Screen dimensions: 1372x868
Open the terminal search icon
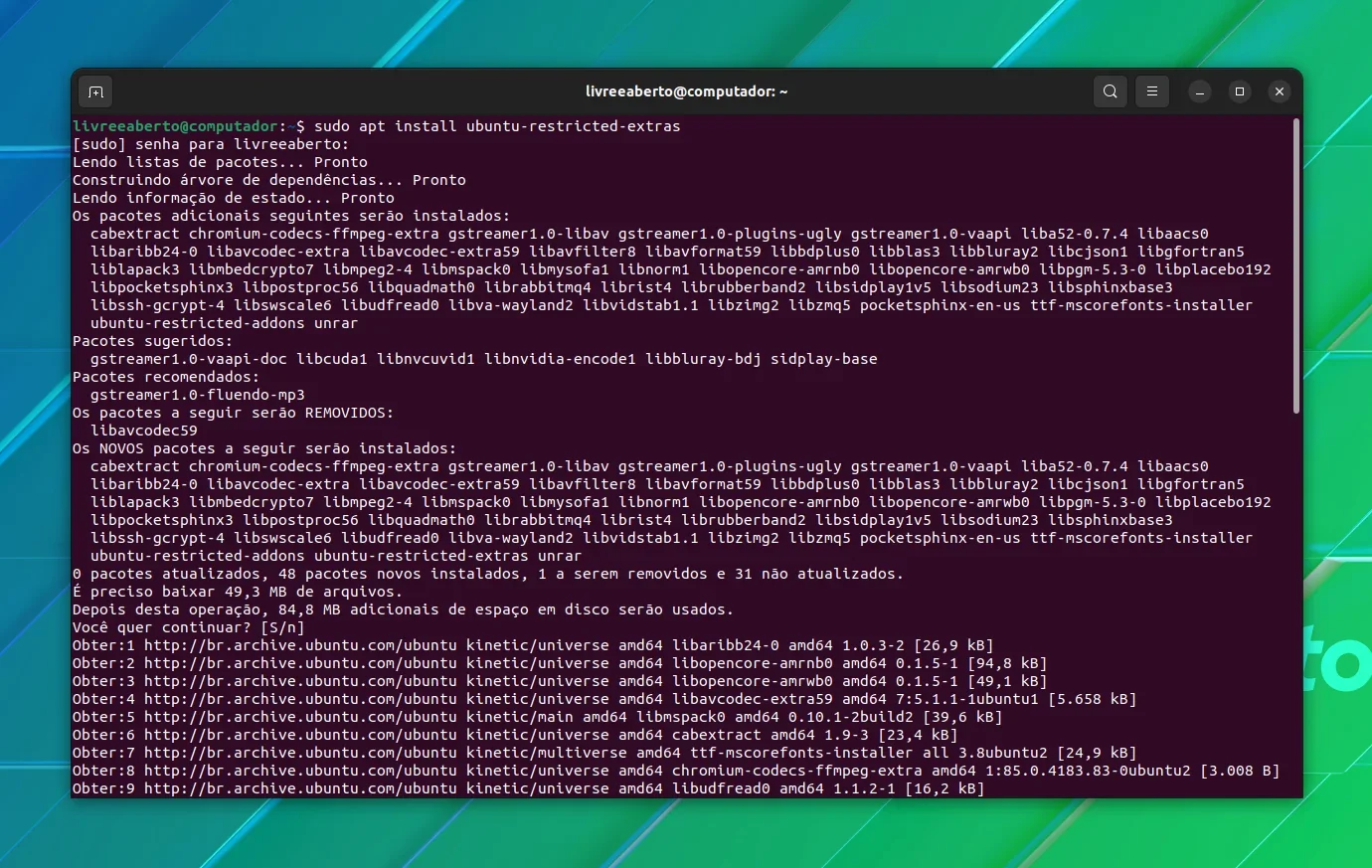(x=1111, y=91)
